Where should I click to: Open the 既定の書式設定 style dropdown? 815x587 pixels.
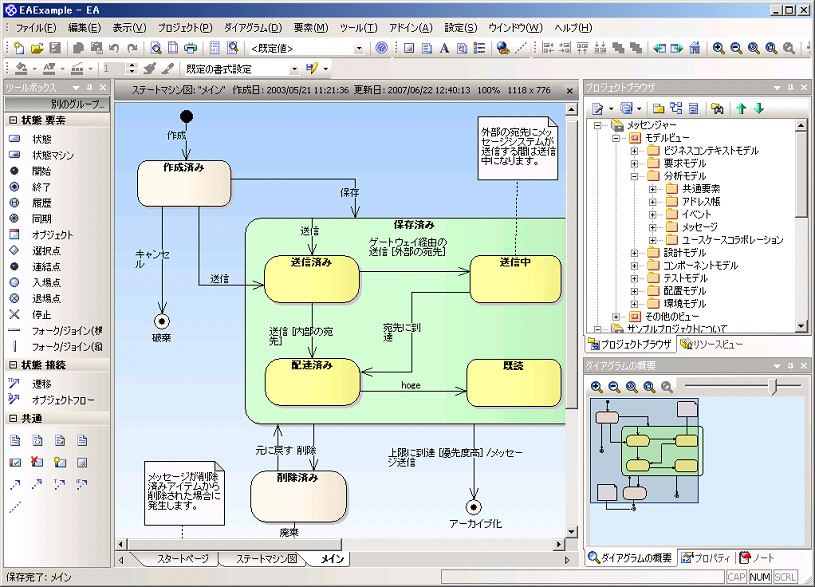coord(294,69)
